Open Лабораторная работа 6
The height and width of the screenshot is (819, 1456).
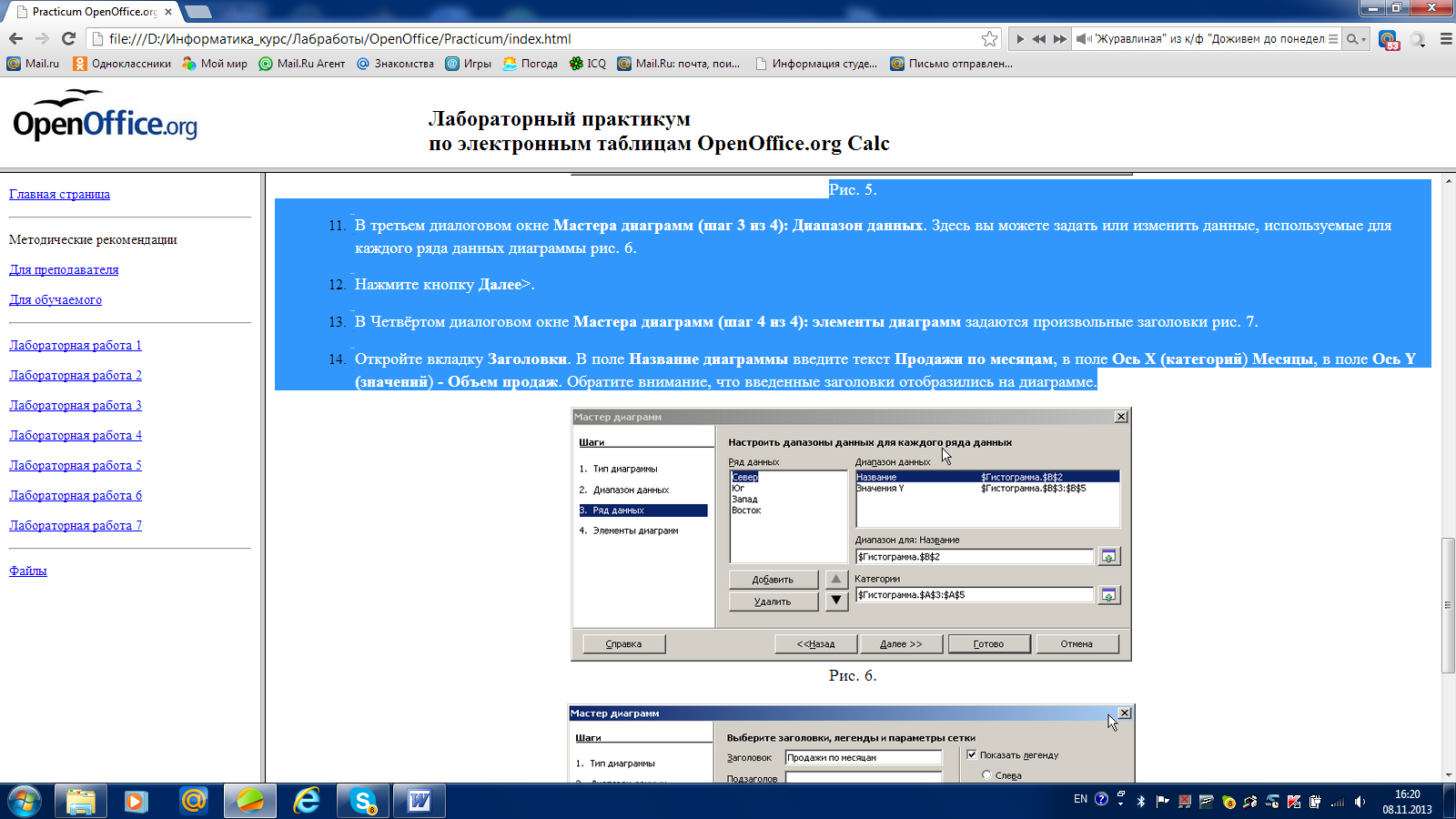coord(76,495)
